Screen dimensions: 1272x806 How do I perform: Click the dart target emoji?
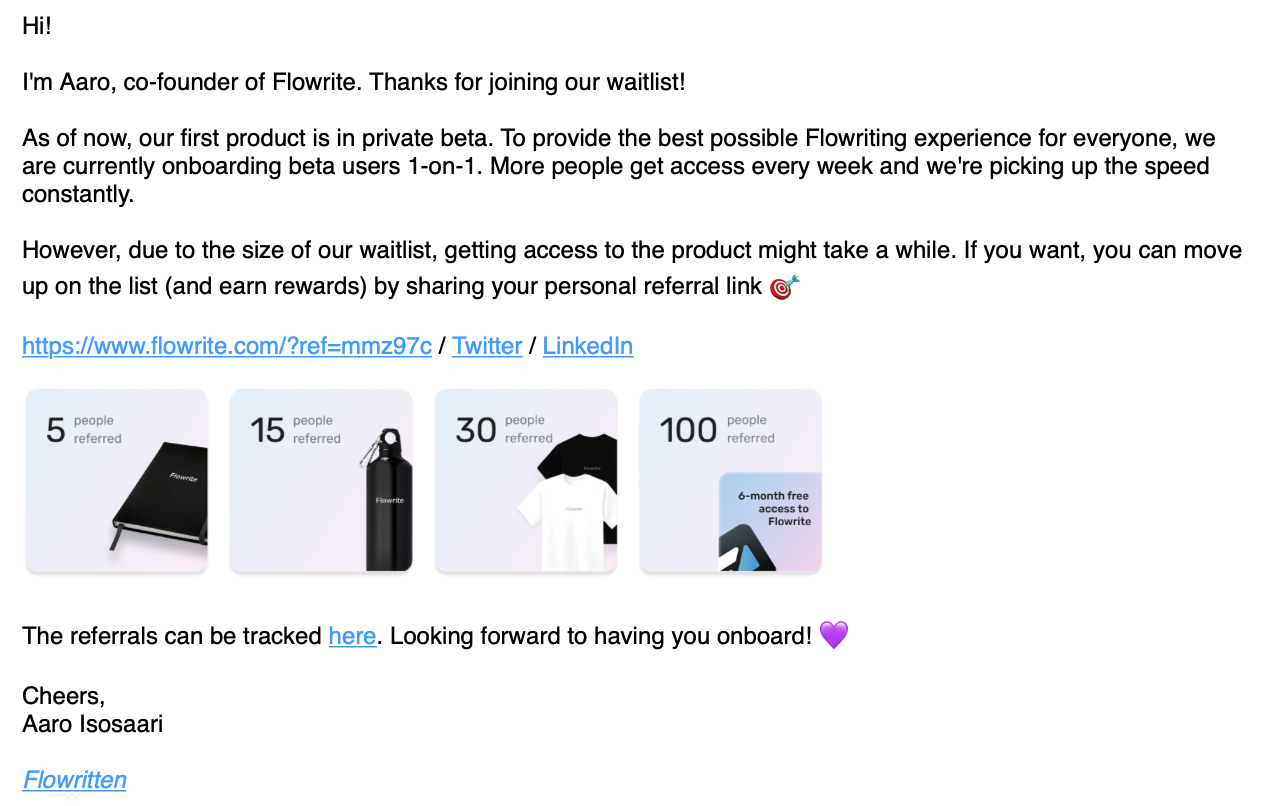[785, 288]
